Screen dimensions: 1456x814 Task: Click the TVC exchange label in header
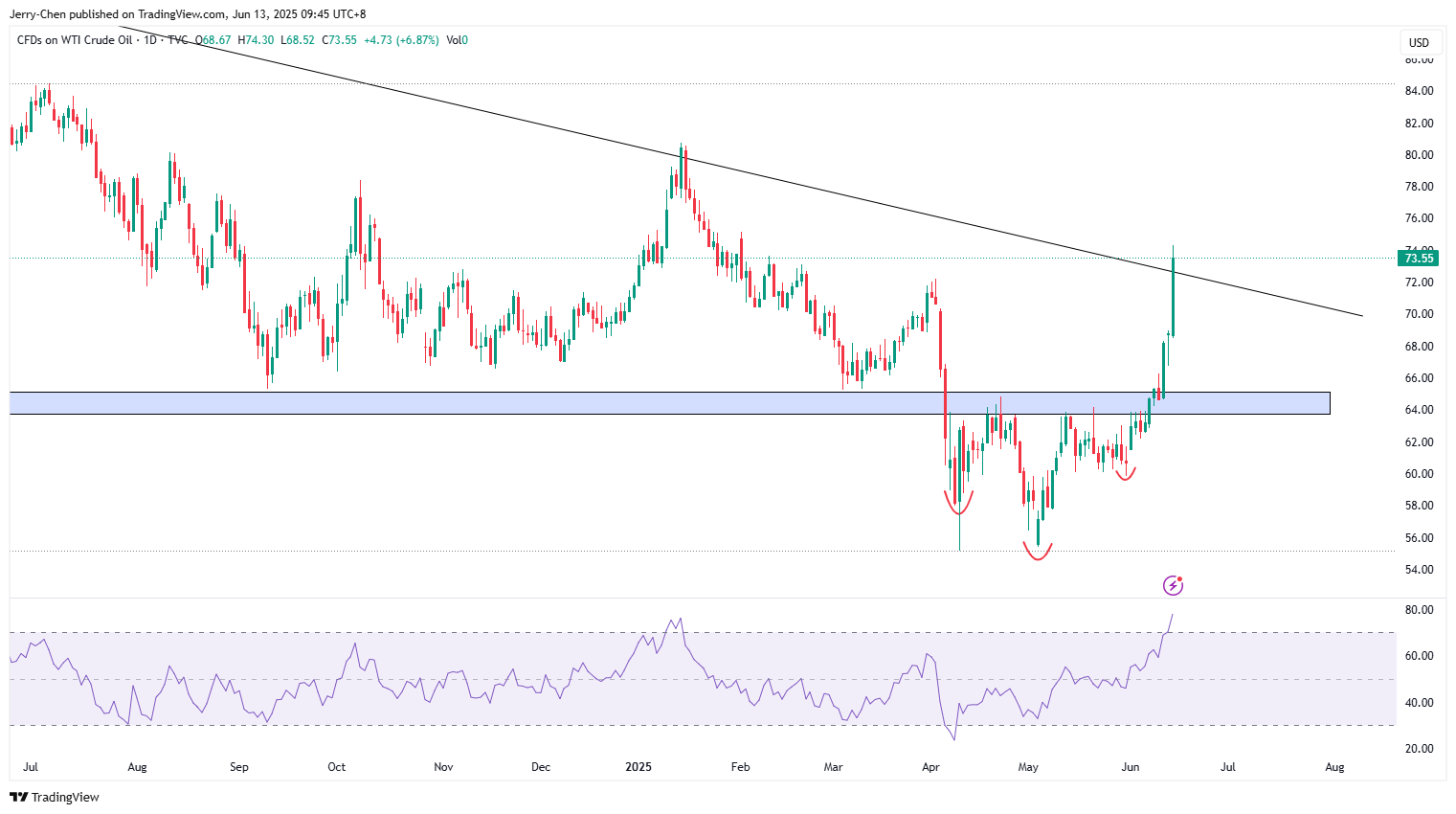click(178, 40)
